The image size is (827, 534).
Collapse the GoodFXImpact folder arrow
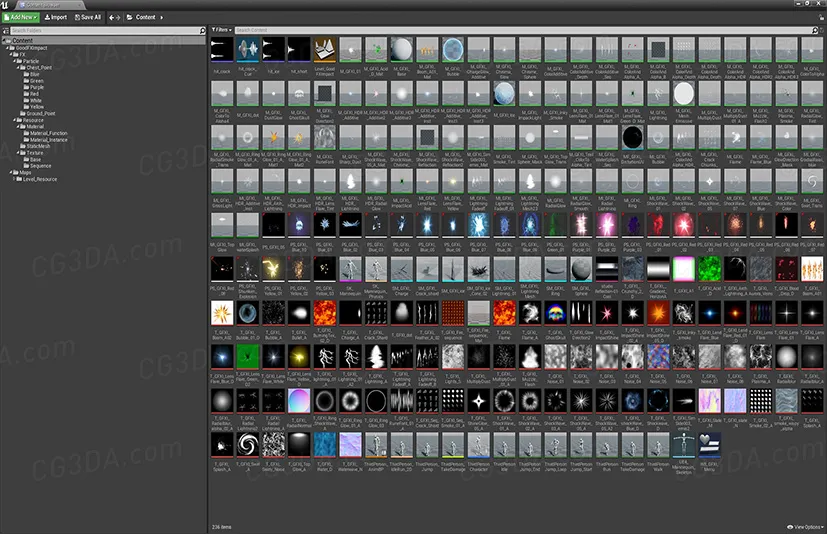8,48
